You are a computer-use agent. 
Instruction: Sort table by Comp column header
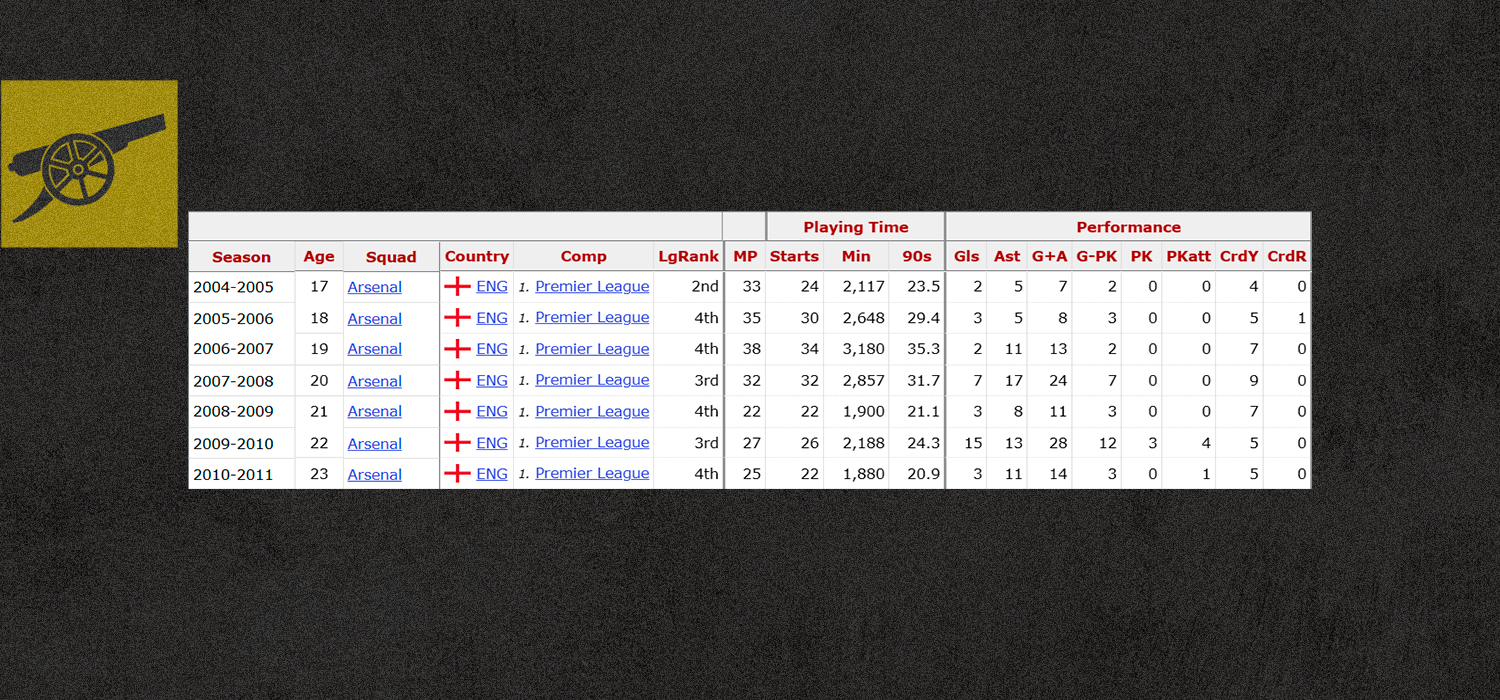[584, 256]
